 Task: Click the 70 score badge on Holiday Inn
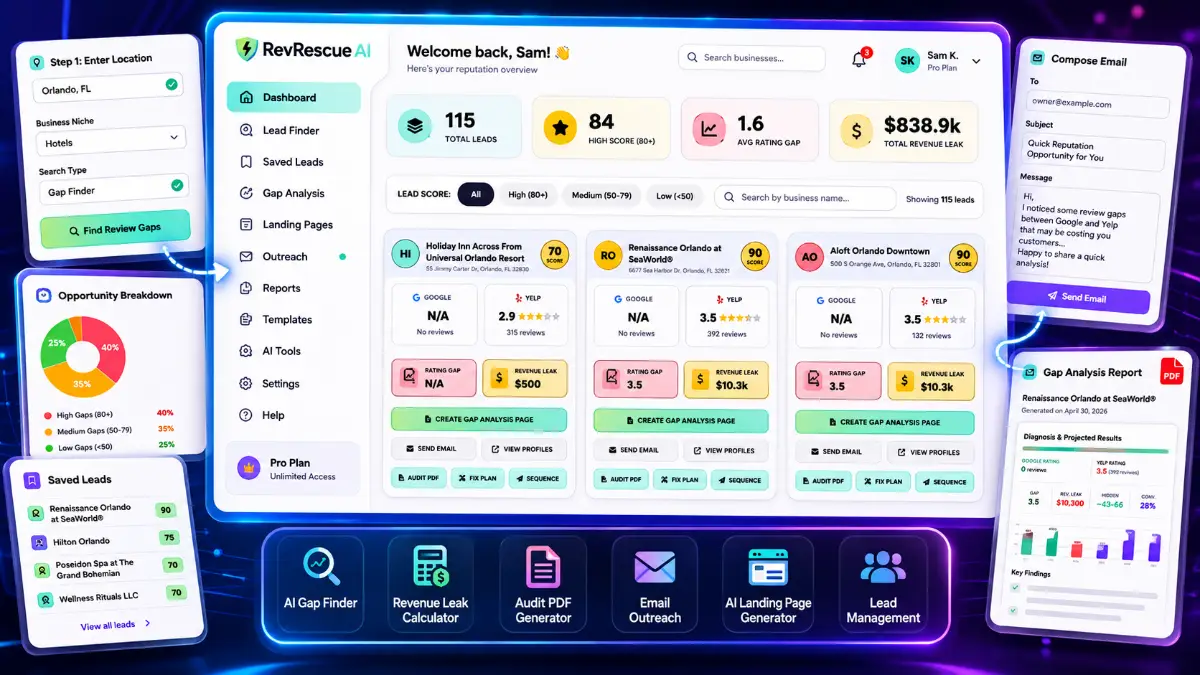554,256
